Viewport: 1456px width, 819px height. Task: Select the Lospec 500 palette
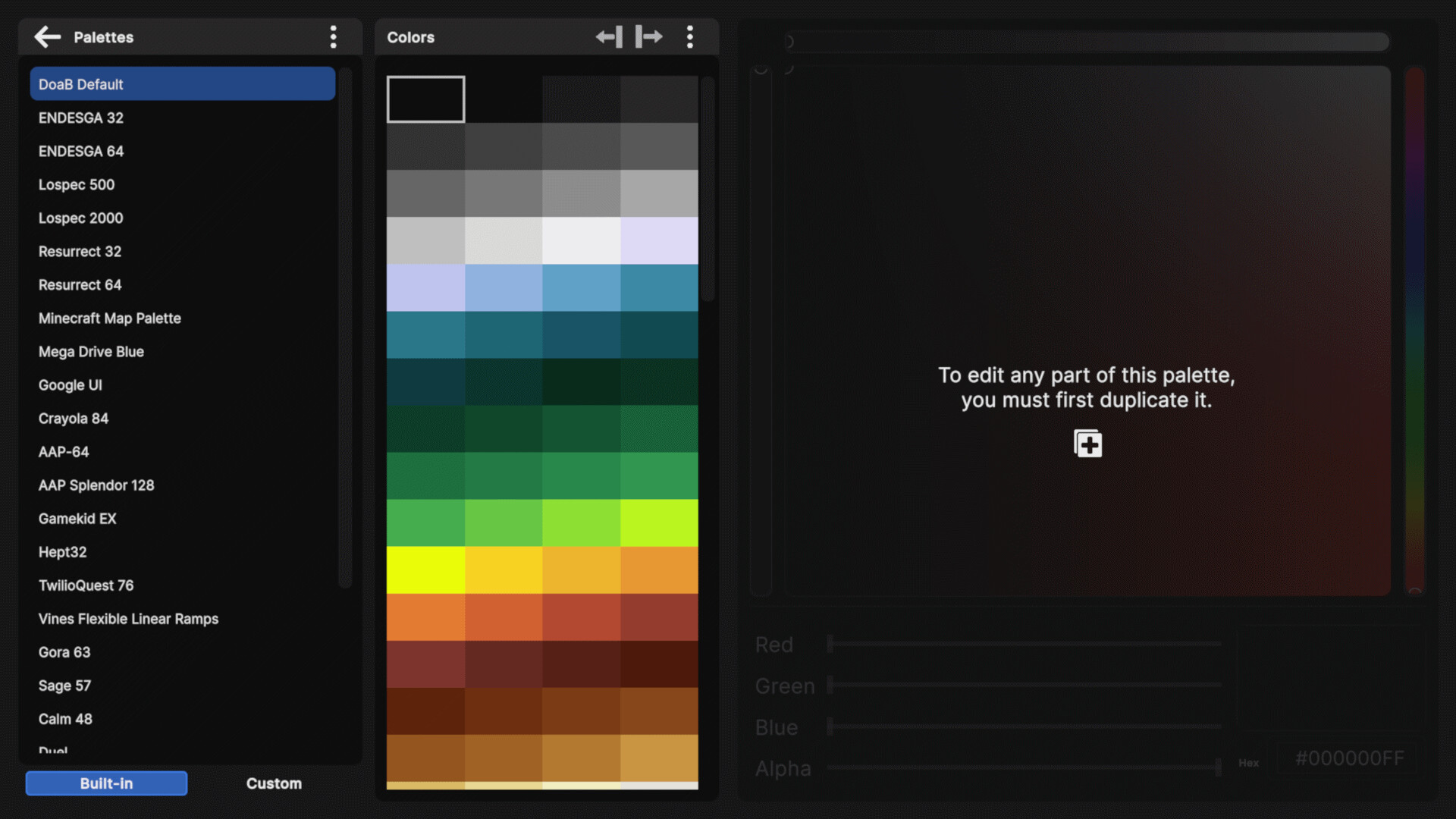point(76,184)
